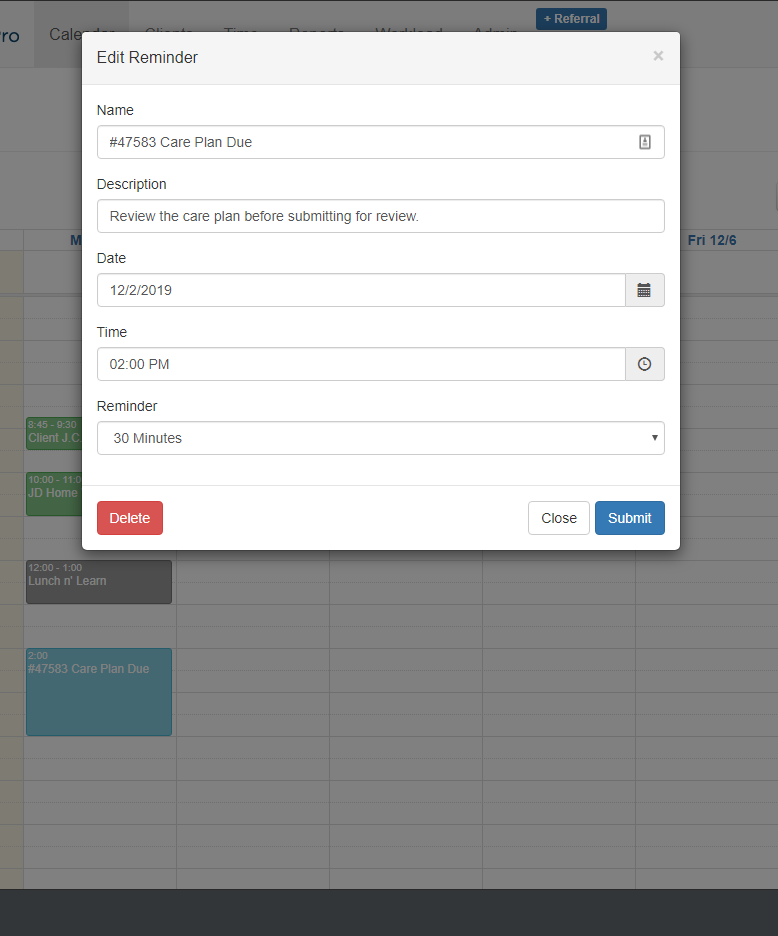Open the Reminder dropdown showing 30 Minutes
The height and width of the screenshot is (936, 778).
(x=380, y=438)
